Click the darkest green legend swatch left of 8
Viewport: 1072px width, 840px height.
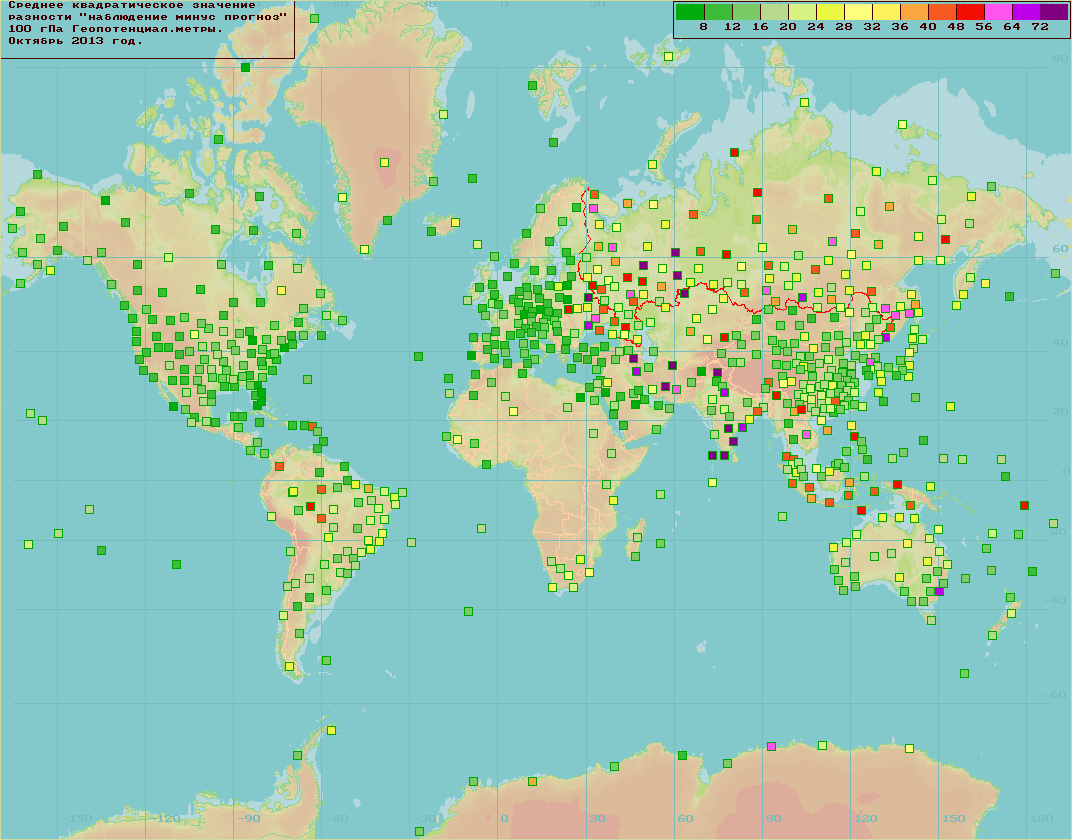pos(690,11)
